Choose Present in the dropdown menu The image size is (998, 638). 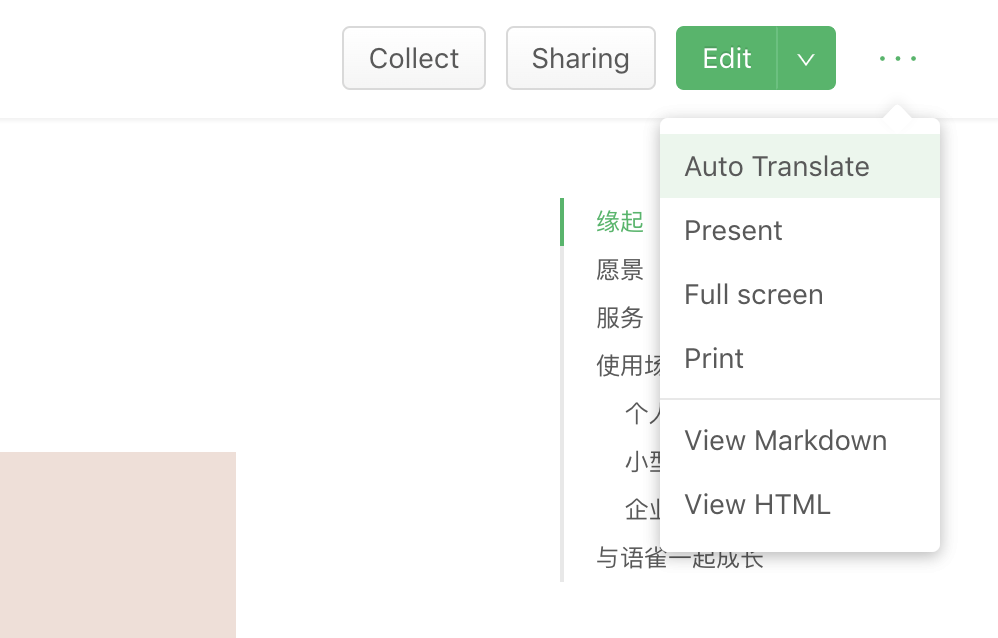[733, 231]
